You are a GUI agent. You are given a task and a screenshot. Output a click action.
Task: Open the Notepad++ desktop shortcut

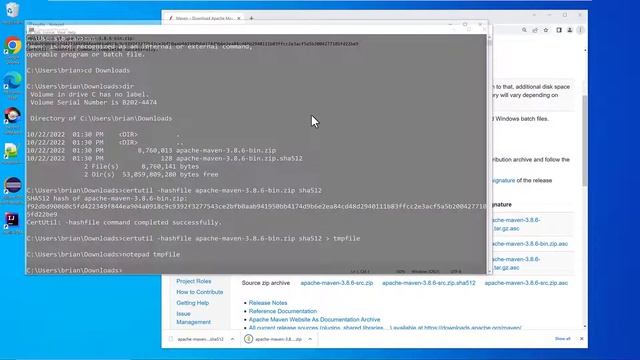pyautogui.click(x=12, y=151)
